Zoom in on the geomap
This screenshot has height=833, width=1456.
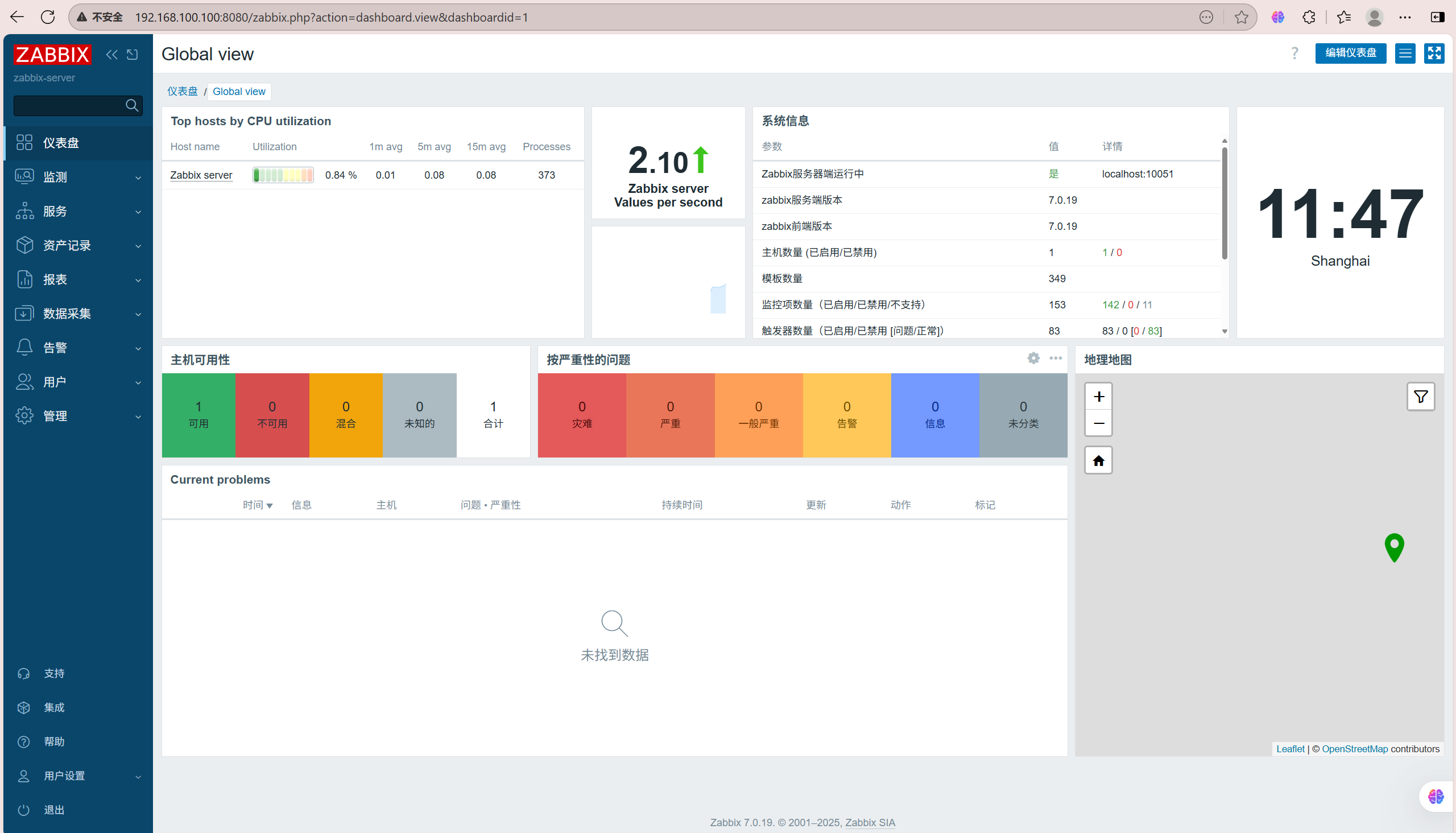[x=1098, y=397]
